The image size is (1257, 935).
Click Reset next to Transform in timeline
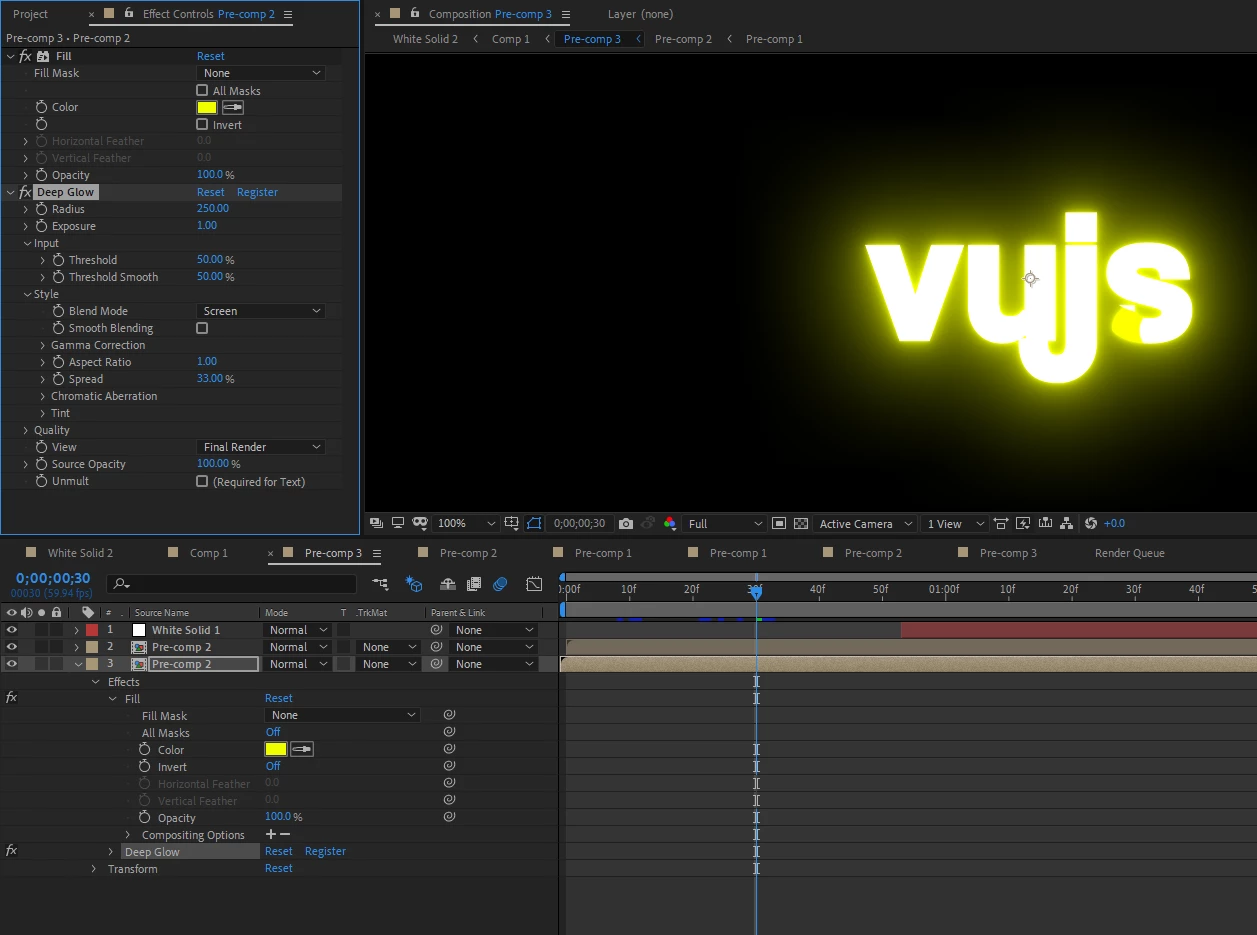pyautogui.click(x=279, y=869)
